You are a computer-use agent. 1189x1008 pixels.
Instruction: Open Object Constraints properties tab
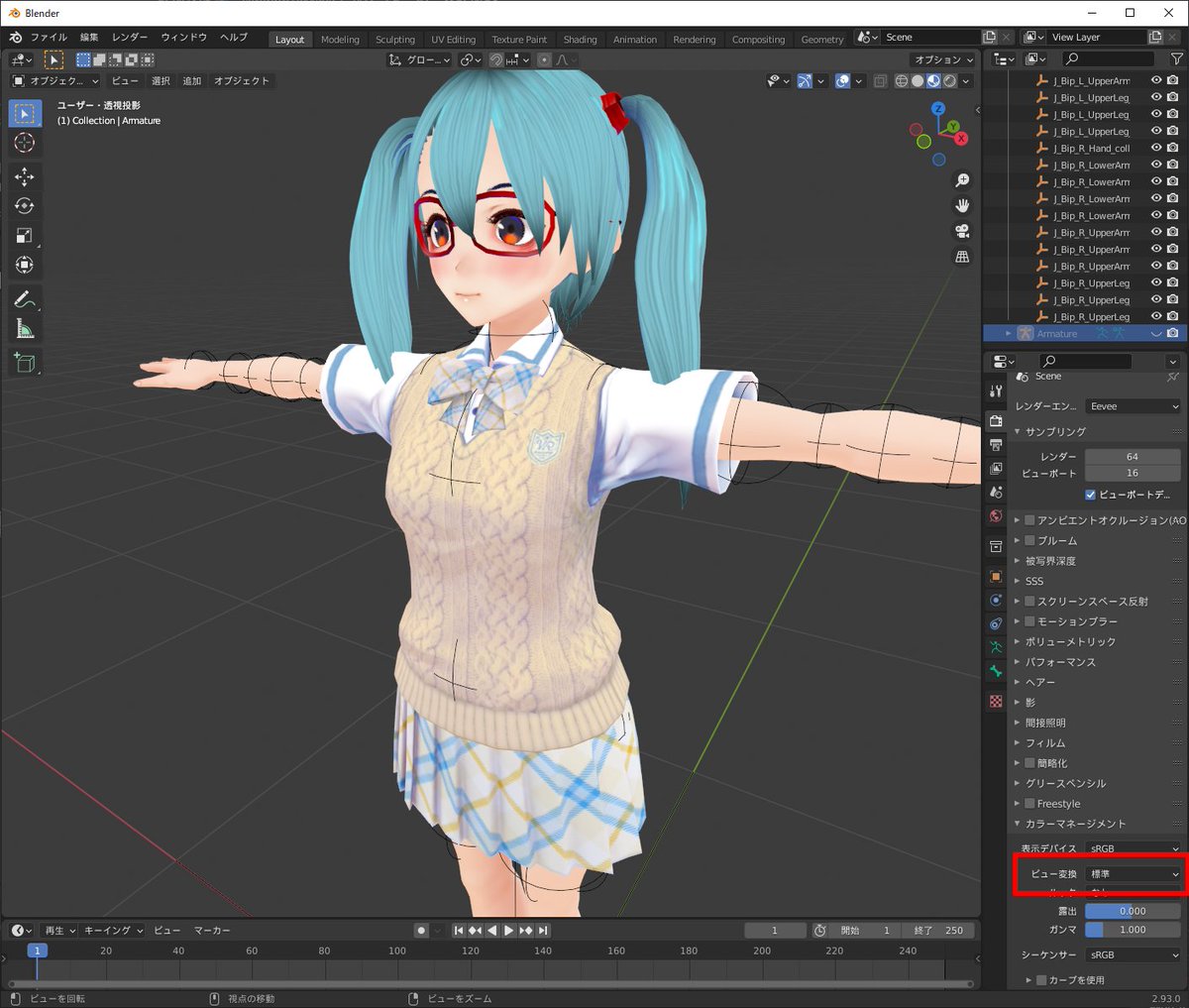[x=996, y=623]
